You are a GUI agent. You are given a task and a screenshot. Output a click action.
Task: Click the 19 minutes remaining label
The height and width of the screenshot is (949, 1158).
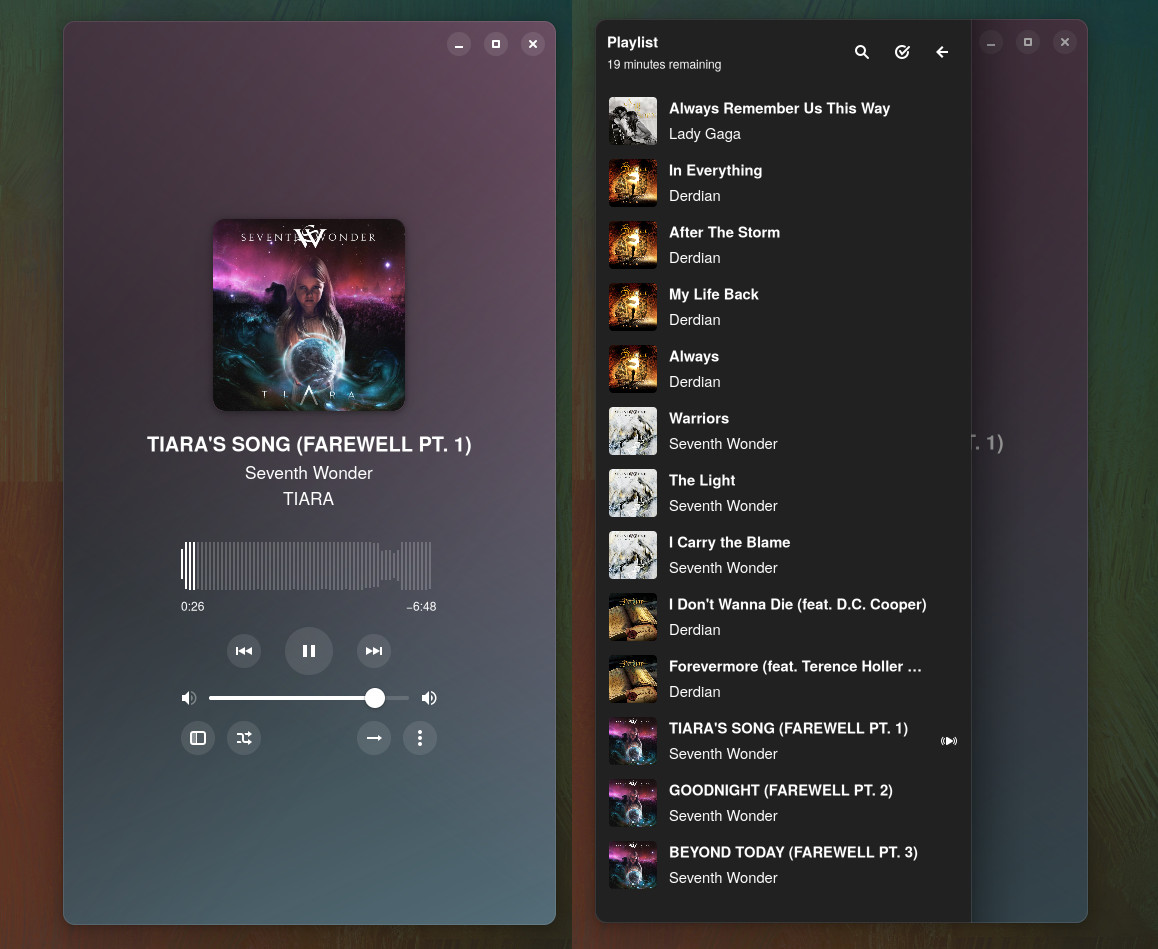click(664, 65)
